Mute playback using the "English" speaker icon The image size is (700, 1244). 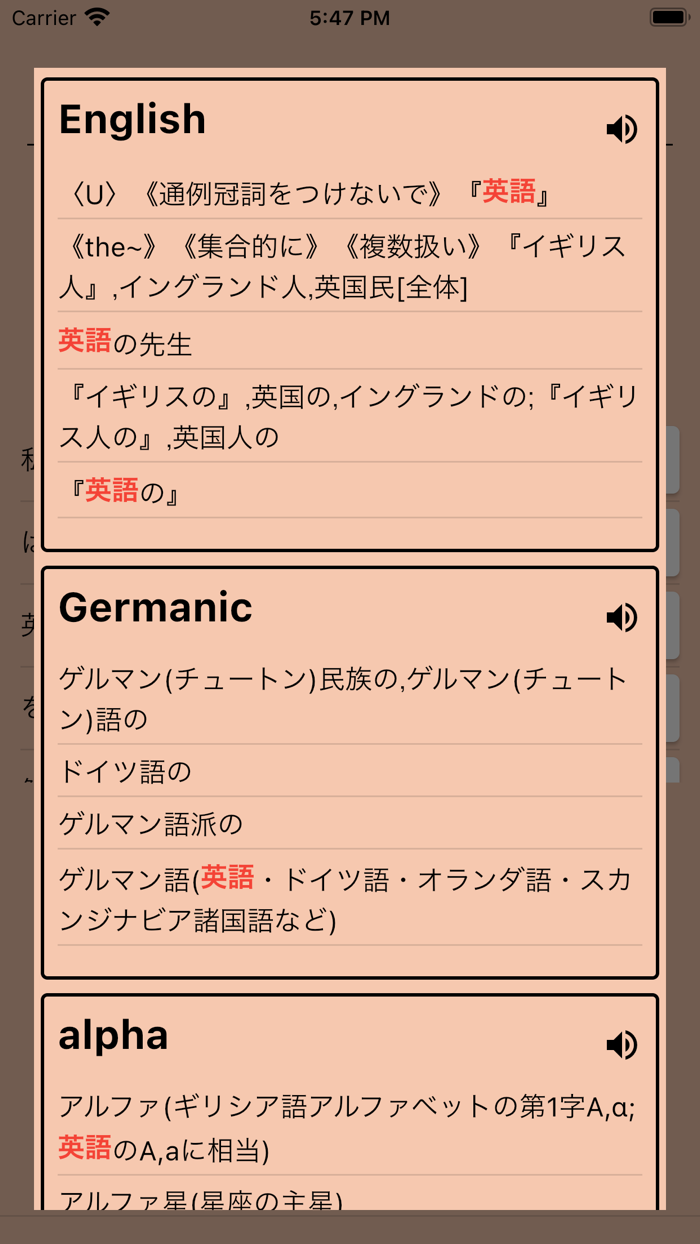click(622, 130)
